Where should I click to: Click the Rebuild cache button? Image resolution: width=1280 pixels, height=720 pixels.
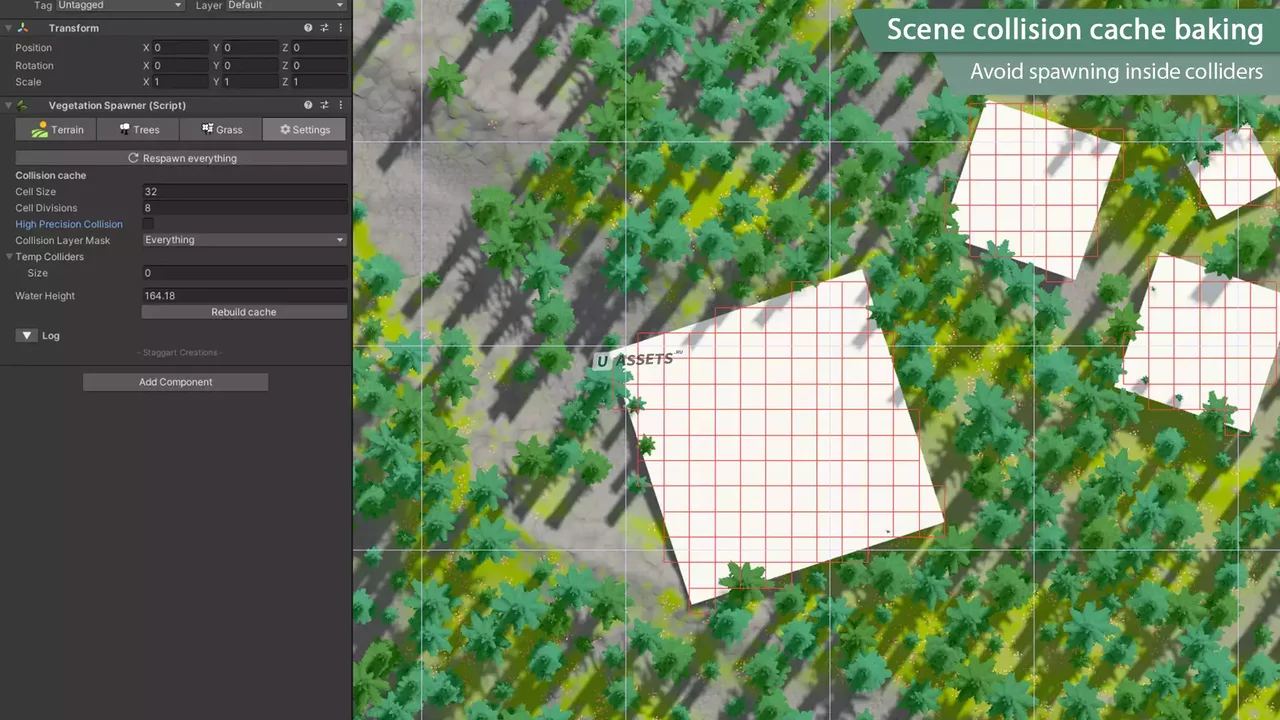(244, 312)
